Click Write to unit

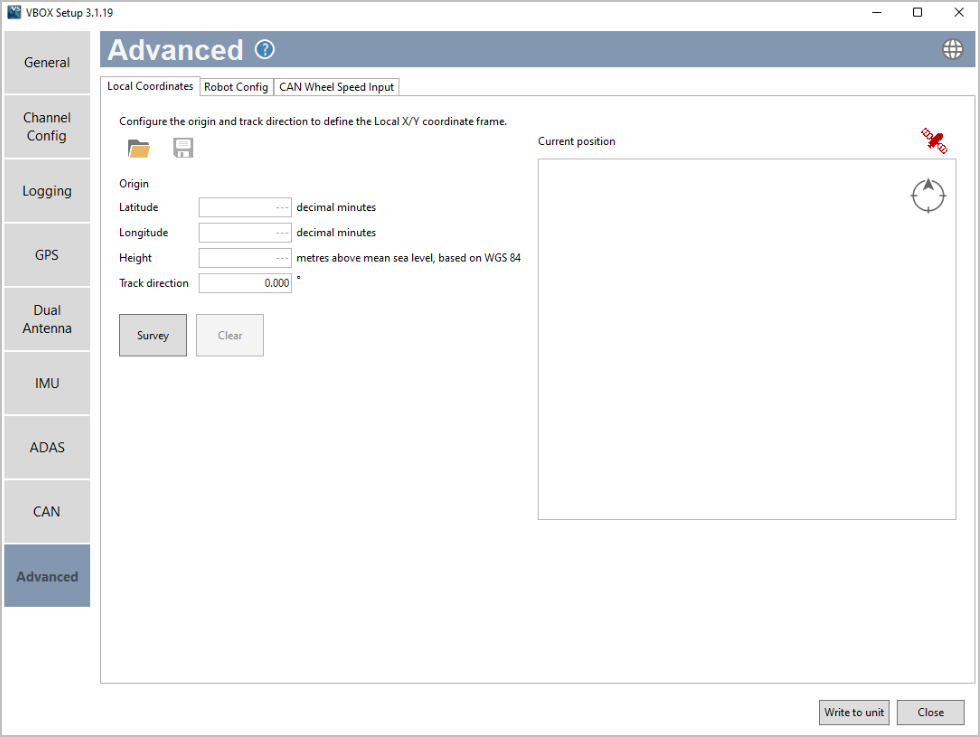[x=853, y=712]
